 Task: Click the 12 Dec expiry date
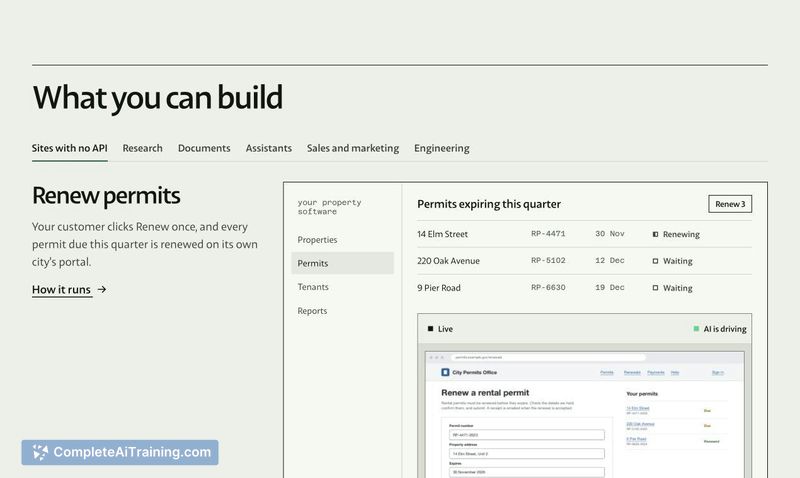tap(610, 260)
